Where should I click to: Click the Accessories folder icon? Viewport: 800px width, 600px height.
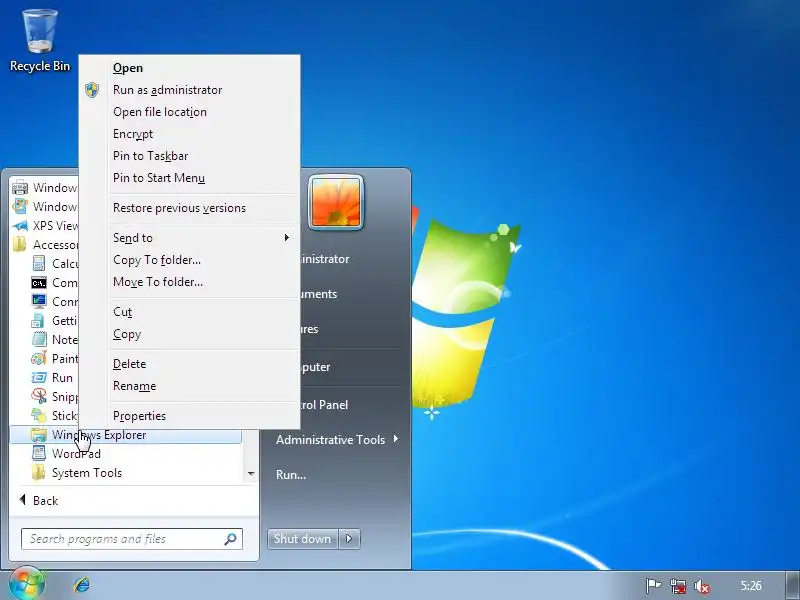pos(19,244)
